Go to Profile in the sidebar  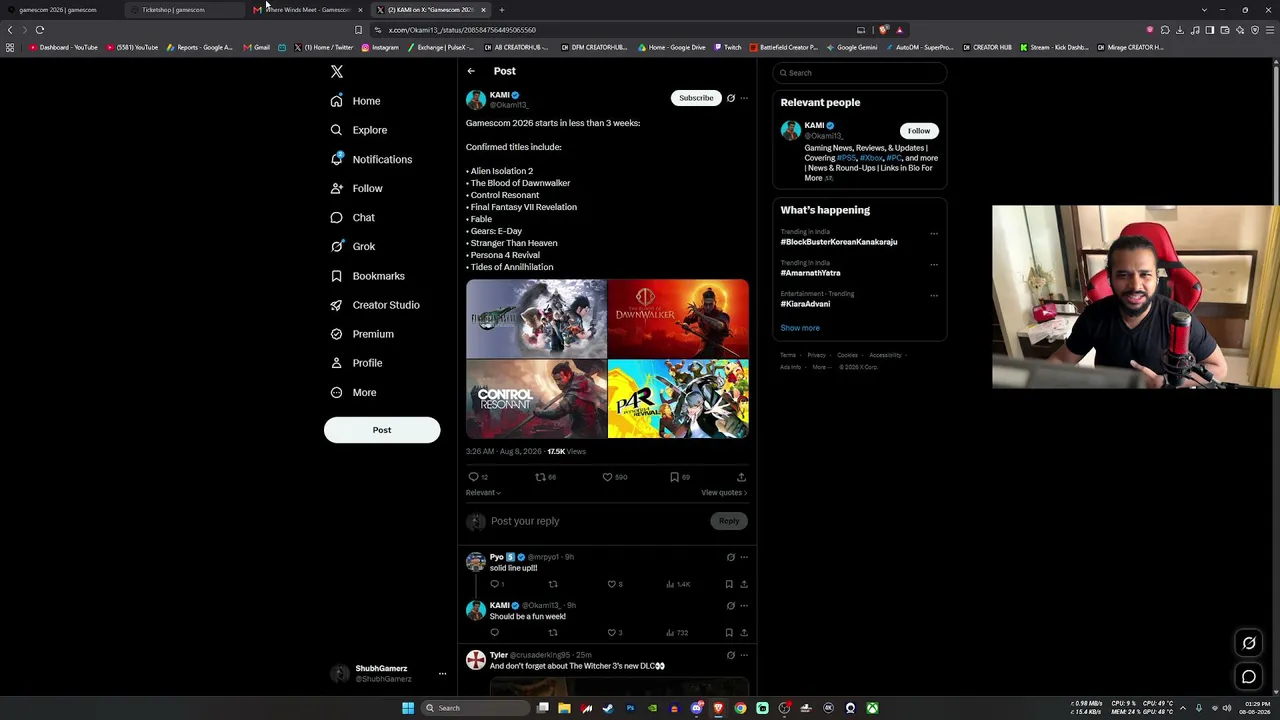tap(356, 363)
